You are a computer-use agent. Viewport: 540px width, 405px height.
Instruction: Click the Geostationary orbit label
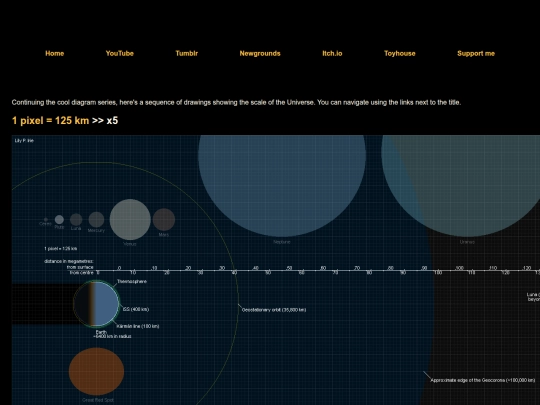(274, 310)
